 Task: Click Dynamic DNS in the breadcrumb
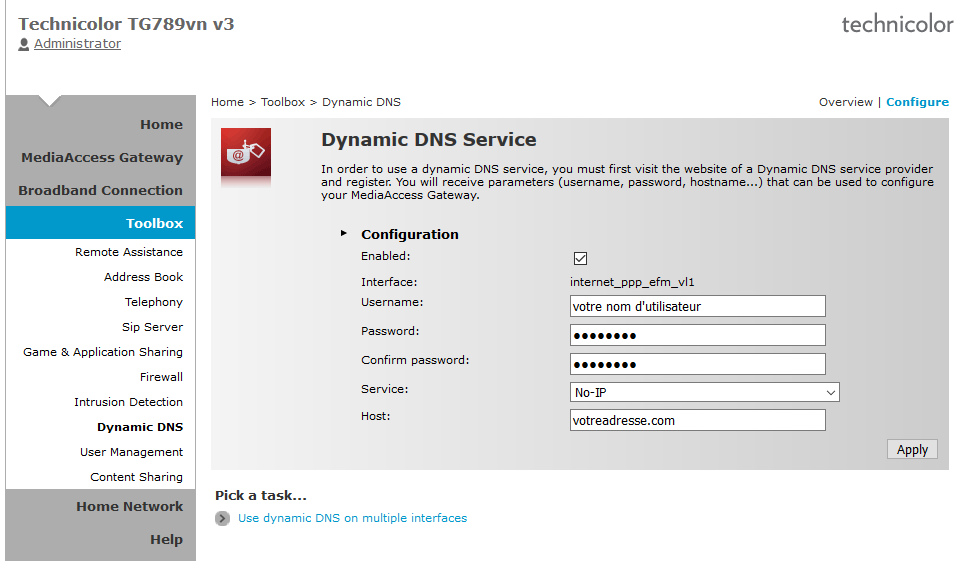361,102
